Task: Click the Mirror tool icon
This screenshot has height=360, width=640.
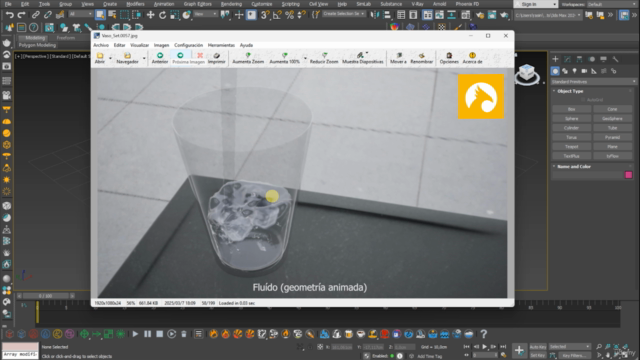Action: [374, 15]
